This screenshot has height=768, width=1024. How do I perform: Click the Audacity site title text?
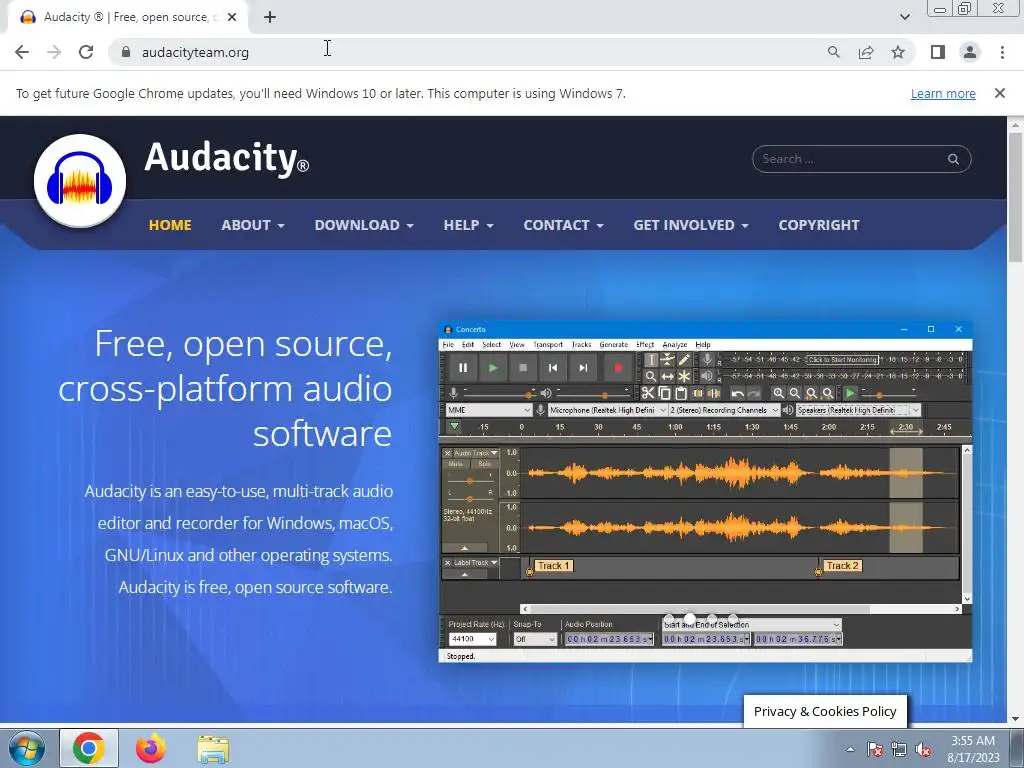(x=227, y=158)
